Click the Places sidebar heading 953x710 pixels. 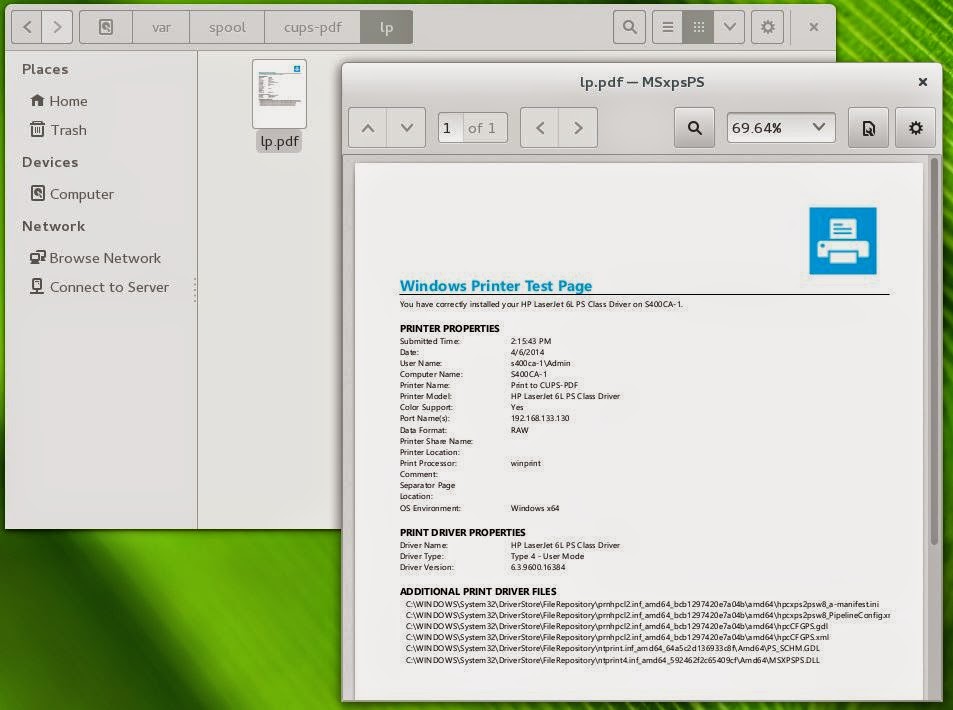(45, 69)
